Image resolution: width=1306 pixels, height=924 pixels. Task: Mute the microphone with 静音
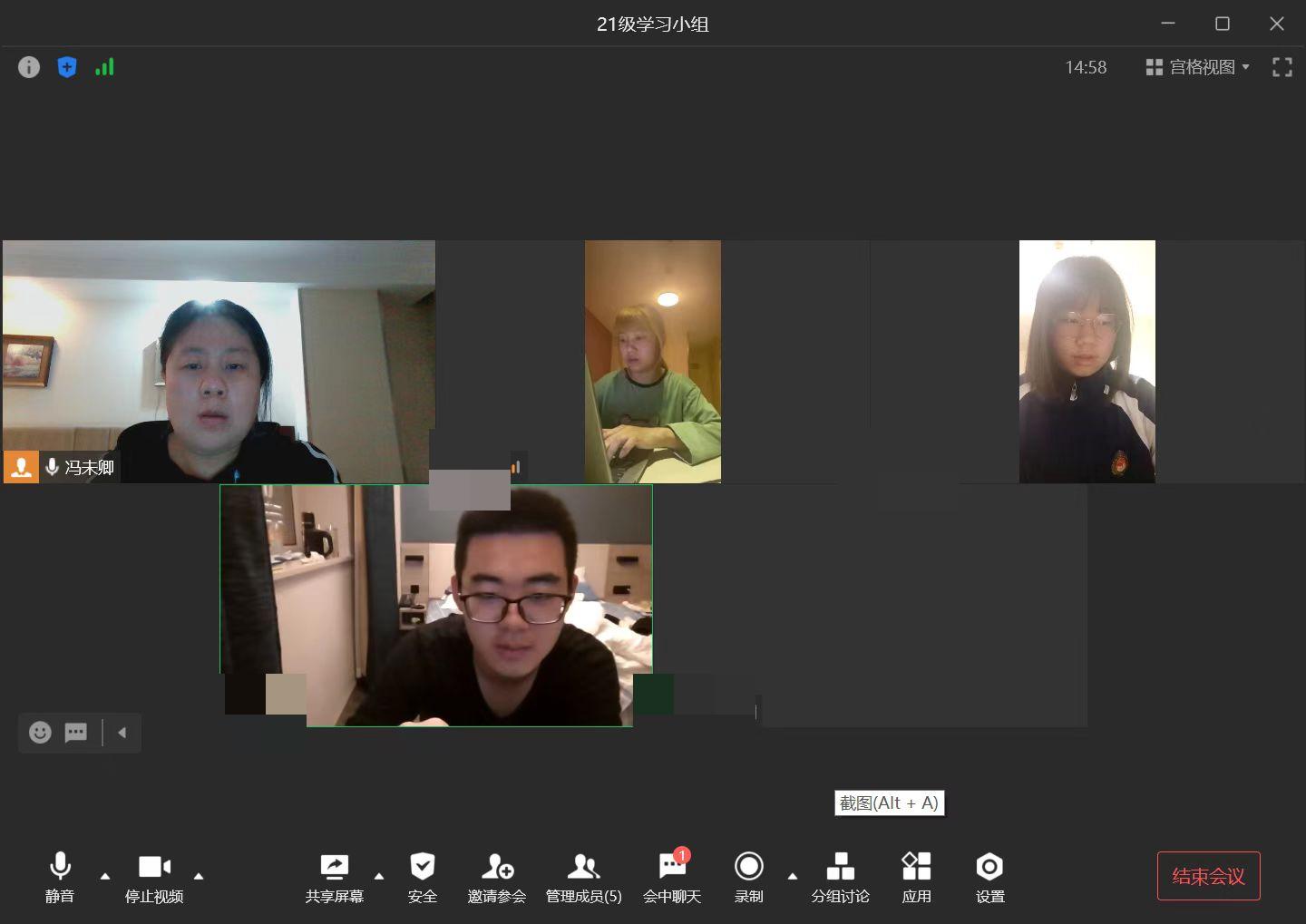point(60,877)
